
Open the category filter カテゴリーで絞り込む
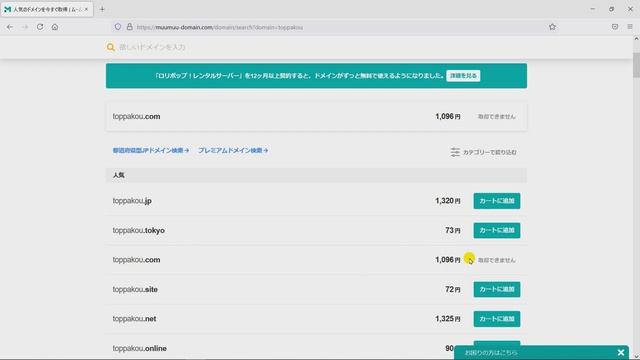[484, 152]
